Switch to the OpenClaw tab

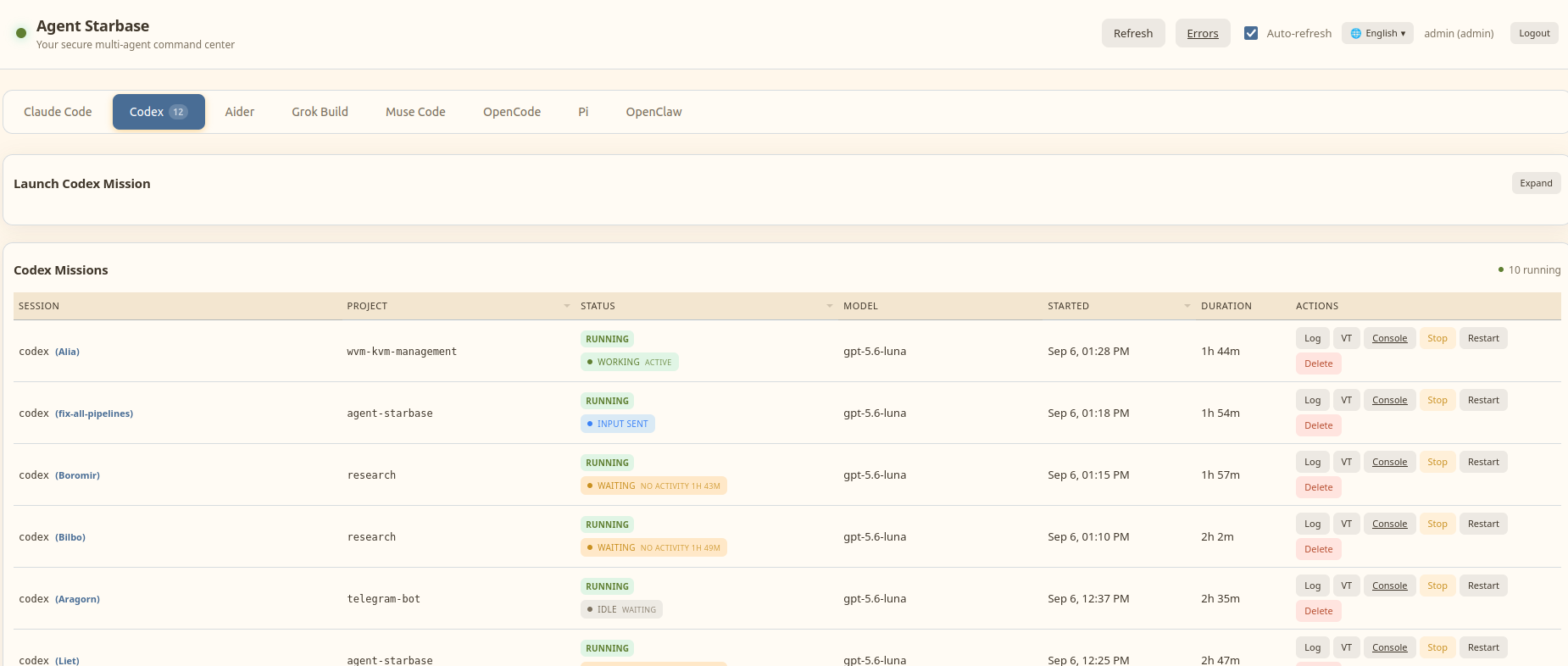point(653,112)
